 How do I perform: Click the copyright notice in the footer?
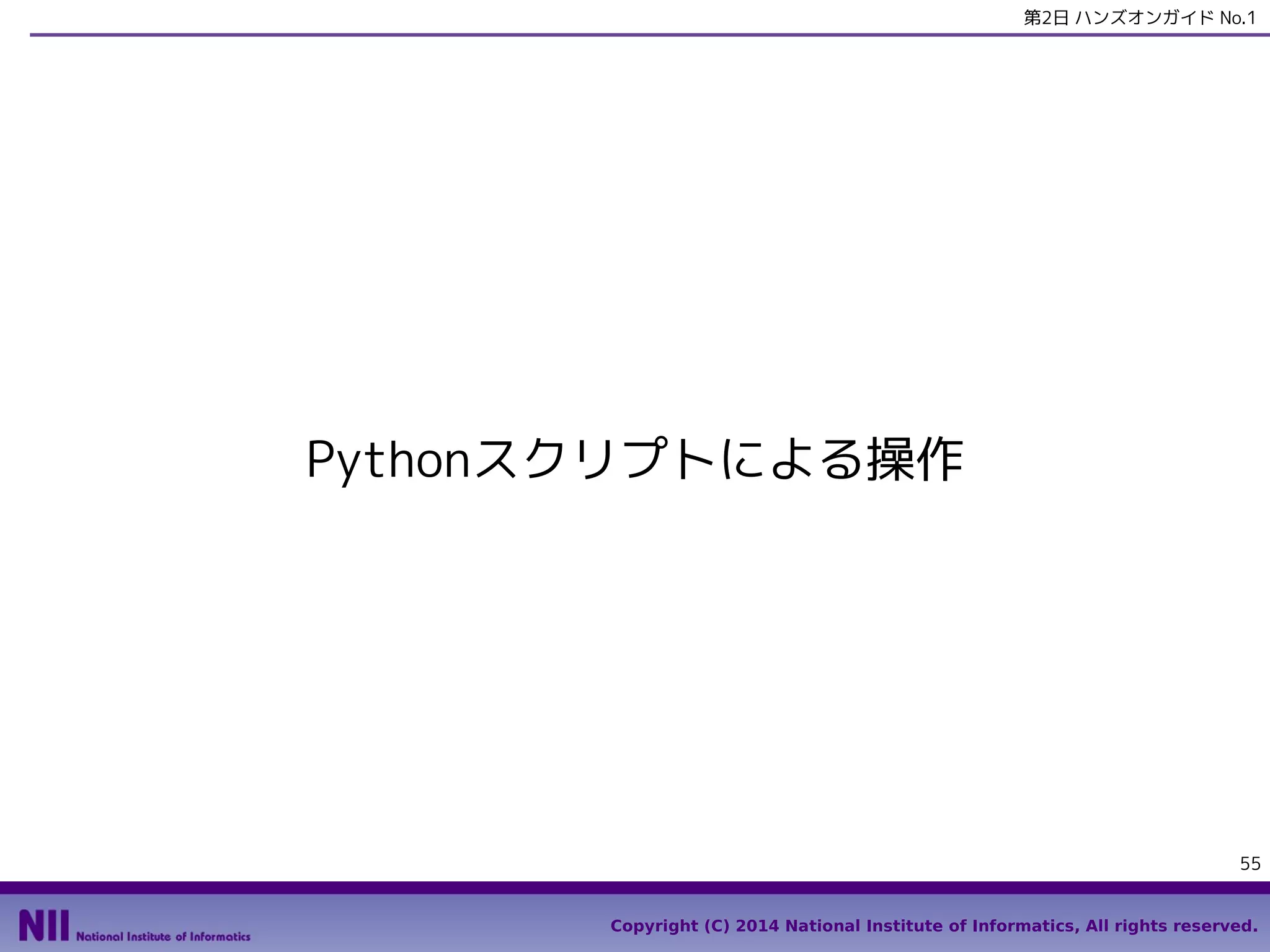pyautogui.click(x=934, y=926)
